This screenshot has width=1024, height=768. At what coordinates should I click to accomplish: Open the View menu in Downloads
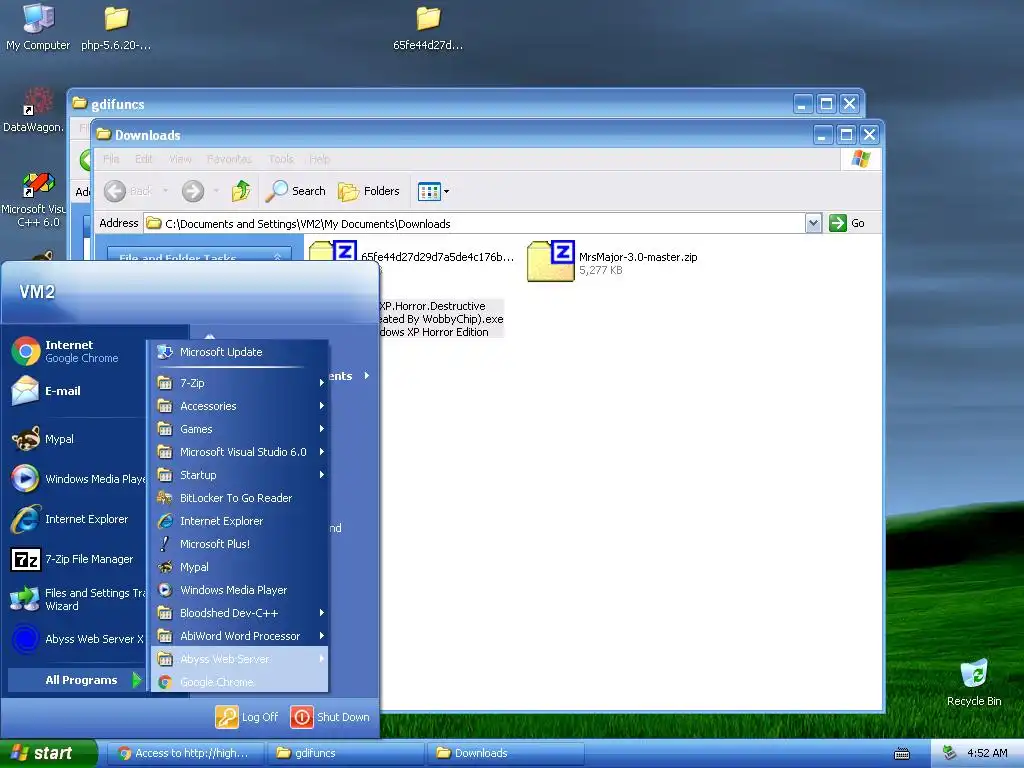tap(180, 159)
